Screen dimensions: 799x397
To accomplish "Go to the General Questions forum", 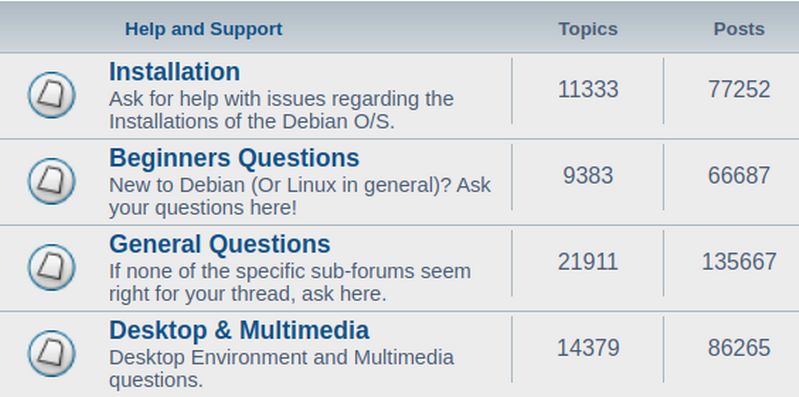I will [220, 244].
